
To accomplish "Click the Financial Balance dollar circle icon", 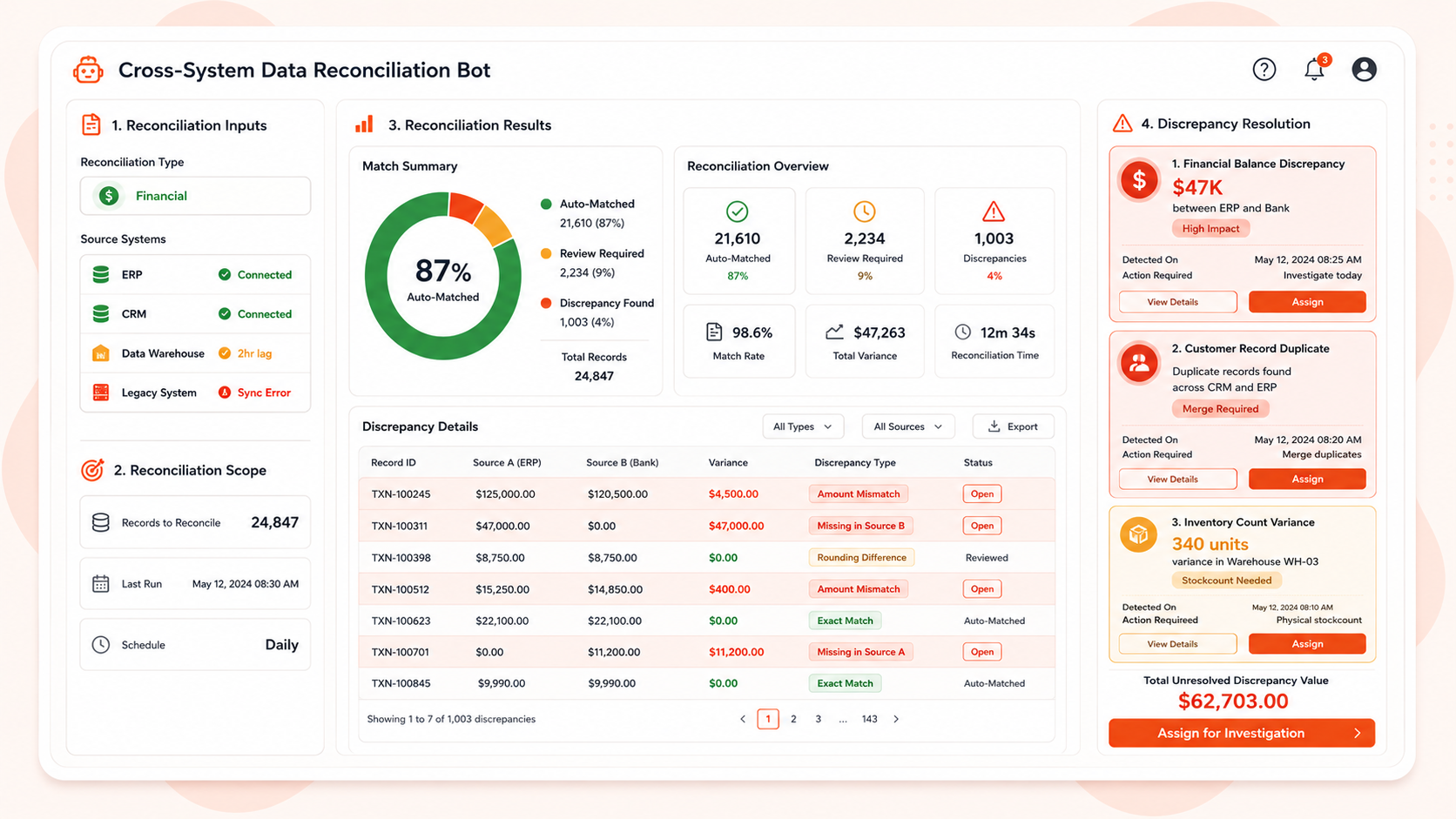I will click(x=1139, y=181).
